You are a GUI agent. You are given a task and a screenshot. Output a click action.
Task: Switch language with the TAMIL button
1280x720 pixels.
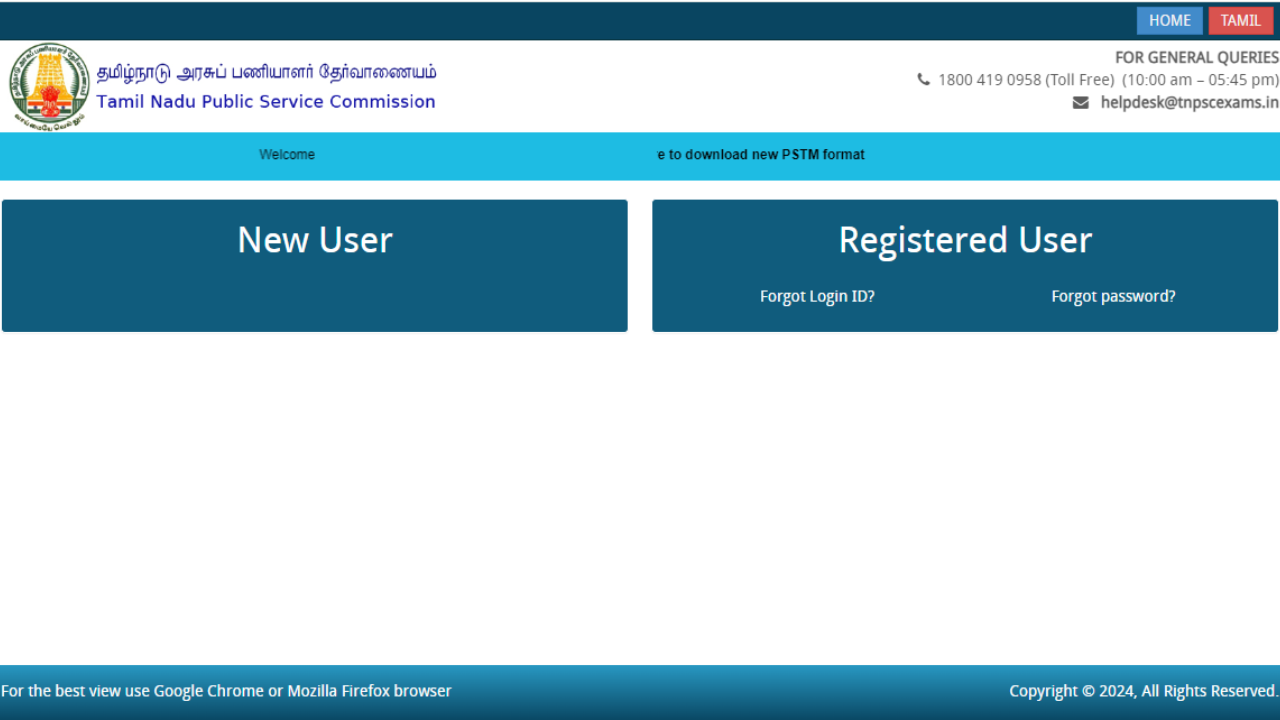[x=1240, y=21]
